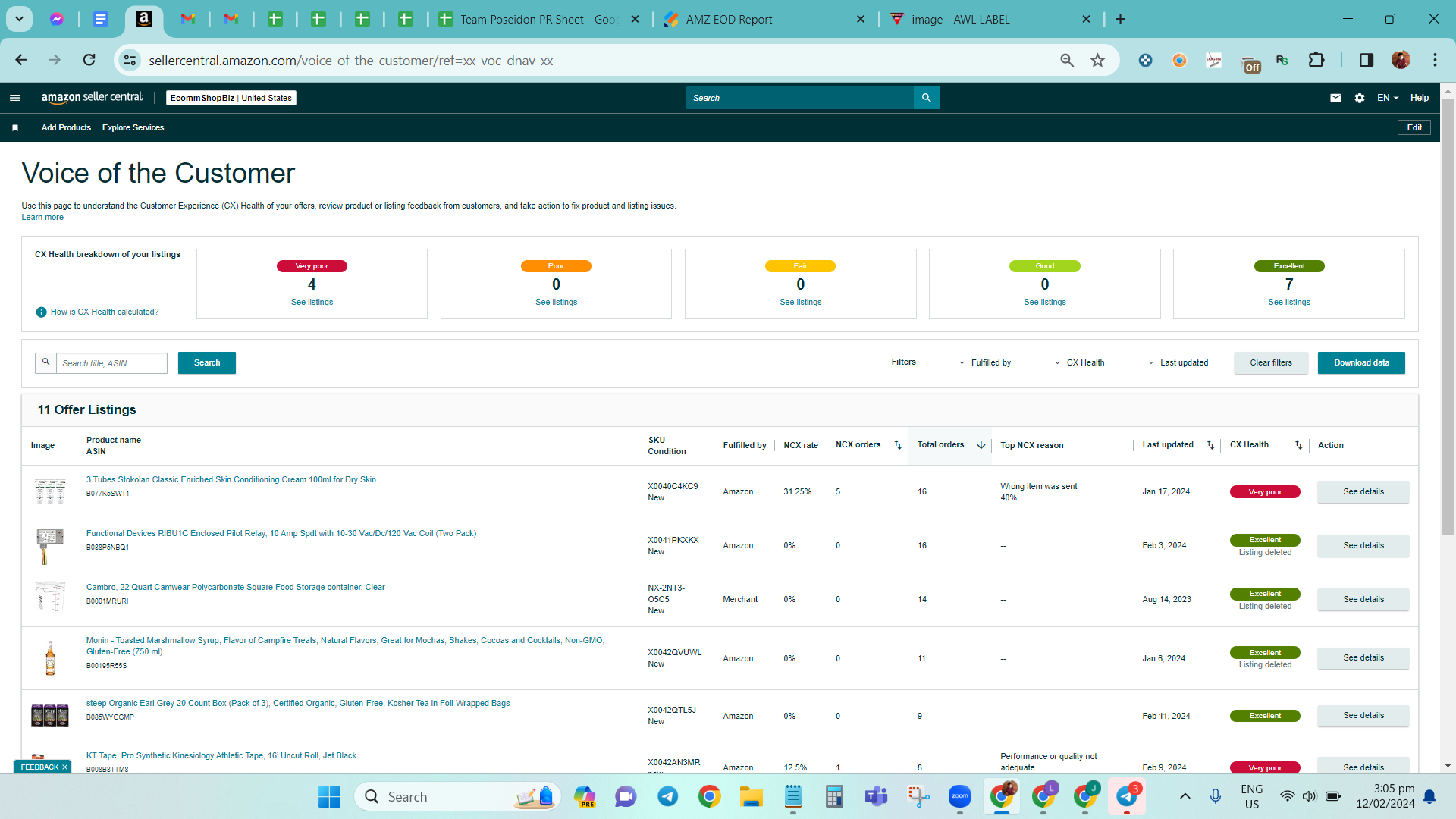
Task: Open the Seller Central hamburger menu
Action: (x=14, y=98)
